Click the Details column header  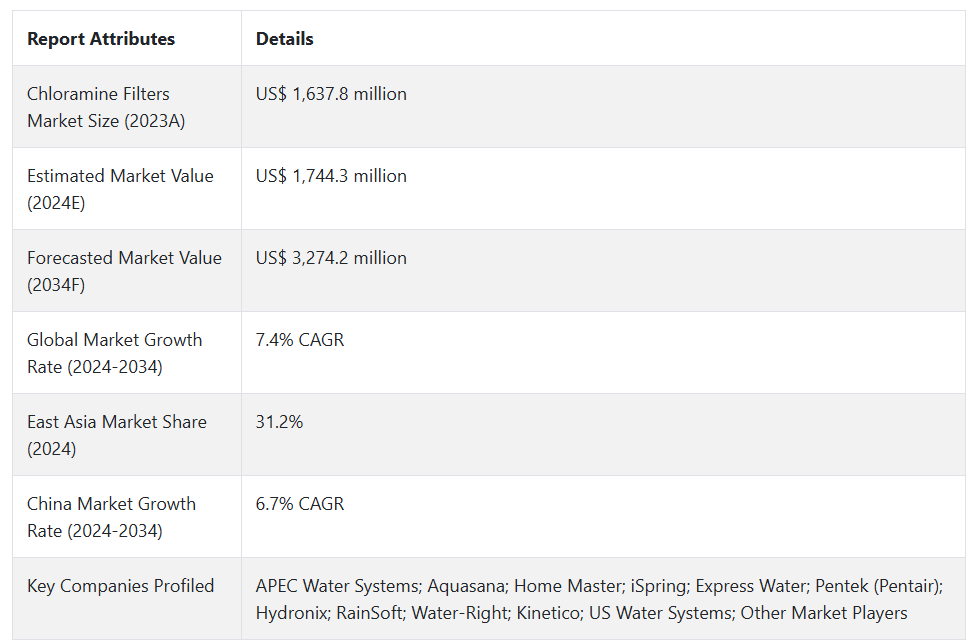[284, 39]
